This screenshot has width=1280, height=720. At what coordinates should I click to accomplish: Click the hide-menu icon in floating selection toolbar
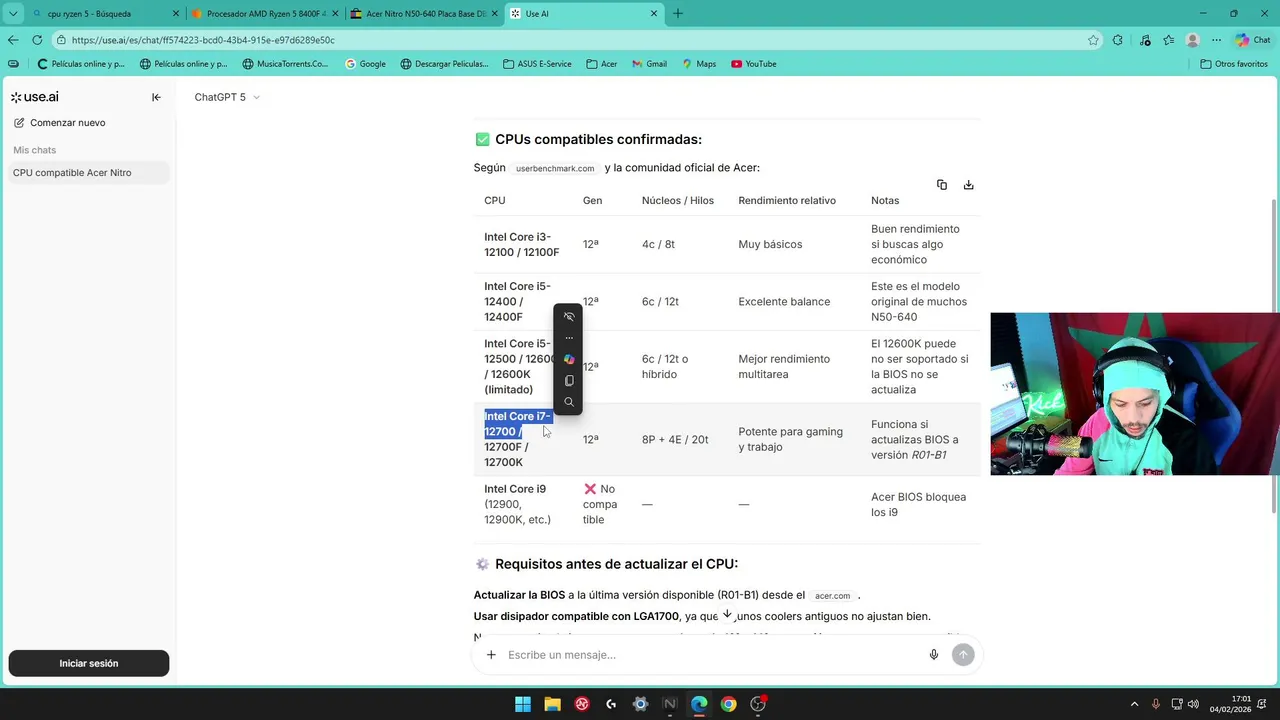coord(569,317)
